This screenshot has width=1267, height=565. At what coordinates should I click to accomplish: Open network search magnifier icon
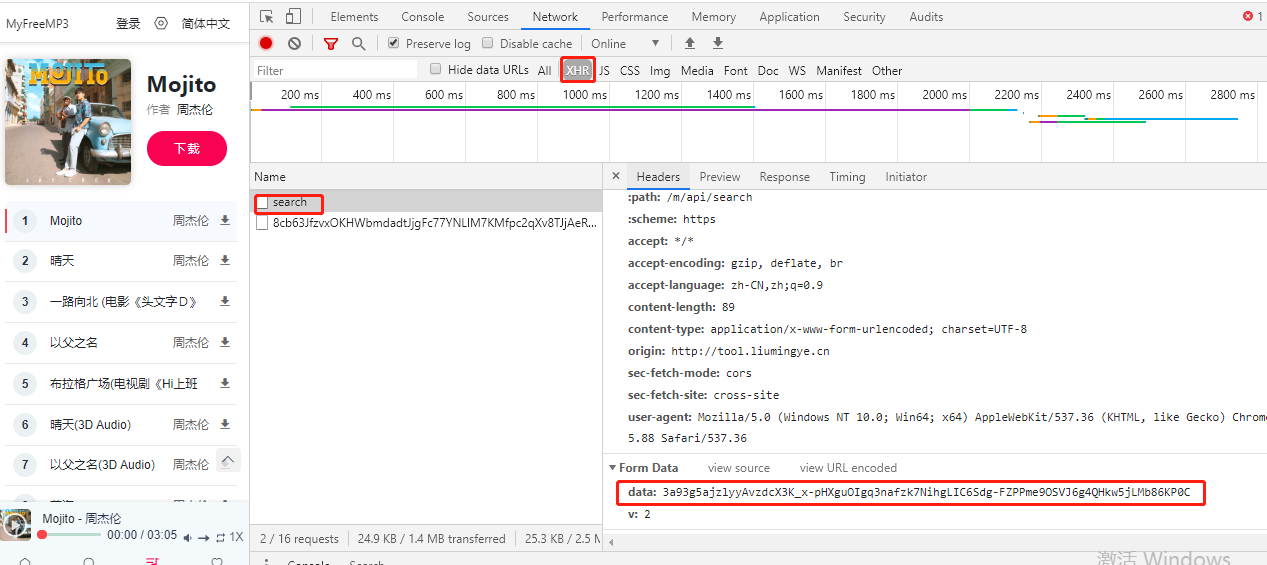click(x=358, y=43)
